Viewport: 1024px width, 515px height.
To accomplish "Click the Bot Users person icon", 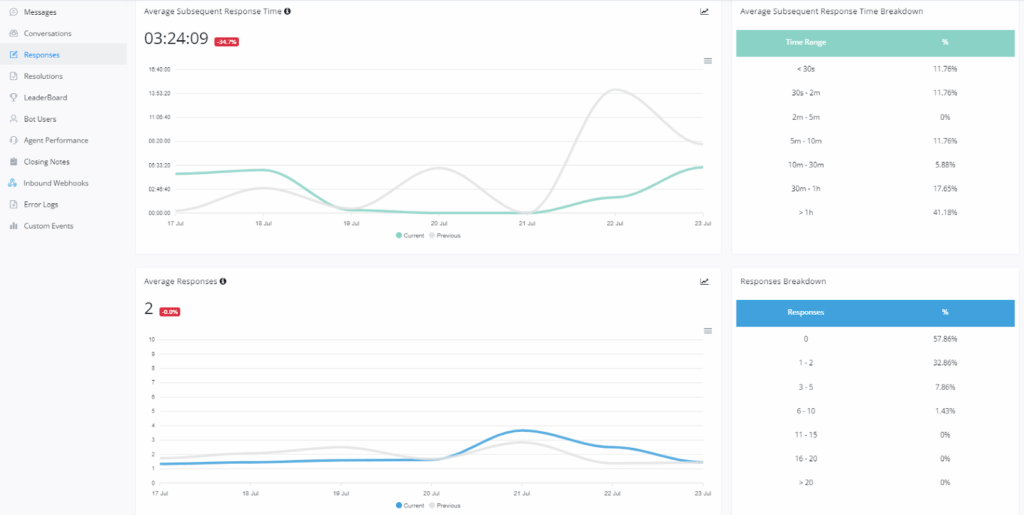I will pos(13,119).
